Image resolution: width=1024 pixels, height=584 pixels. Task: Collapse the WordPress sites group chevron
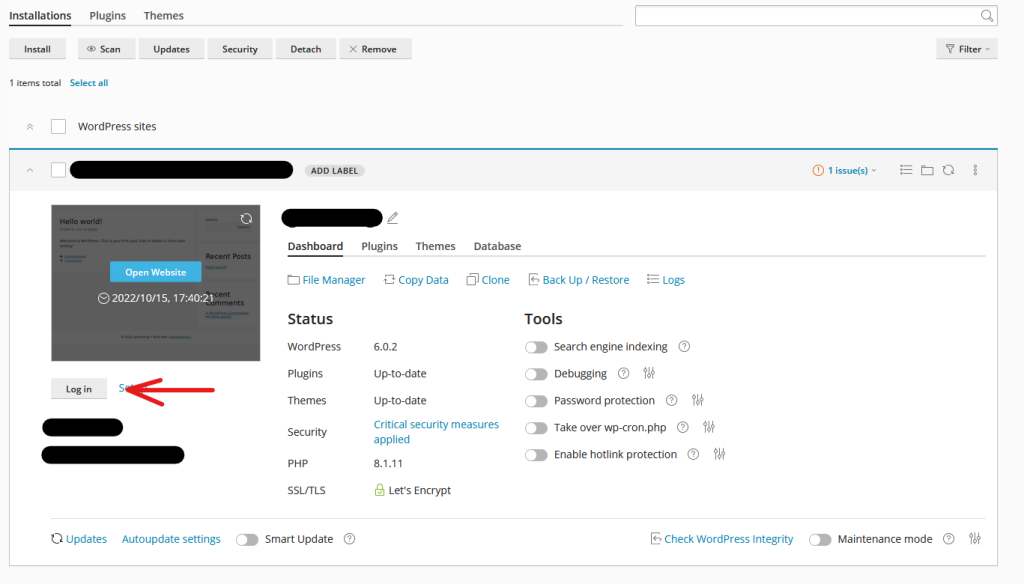(x=29, y=126)
